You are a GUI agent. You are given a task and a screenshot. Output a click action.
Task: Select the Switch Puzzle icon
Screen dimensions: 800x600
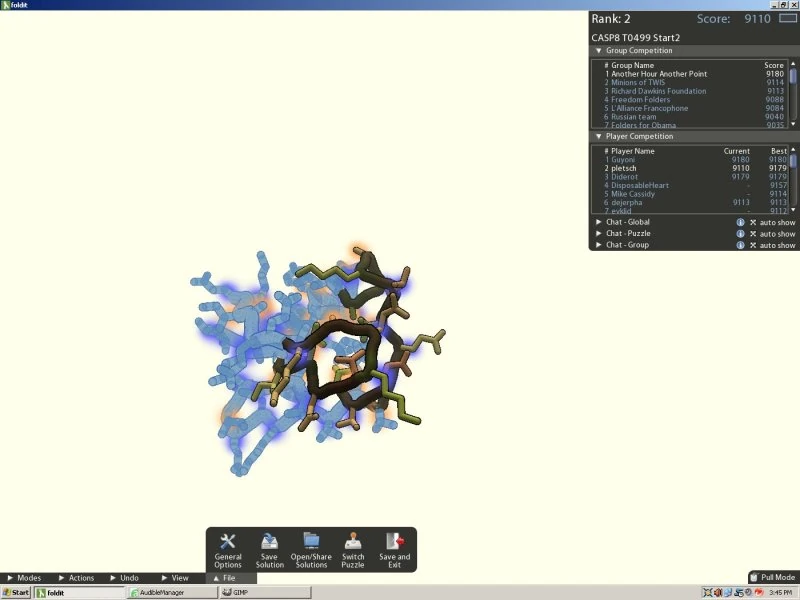tap(353, 541)
